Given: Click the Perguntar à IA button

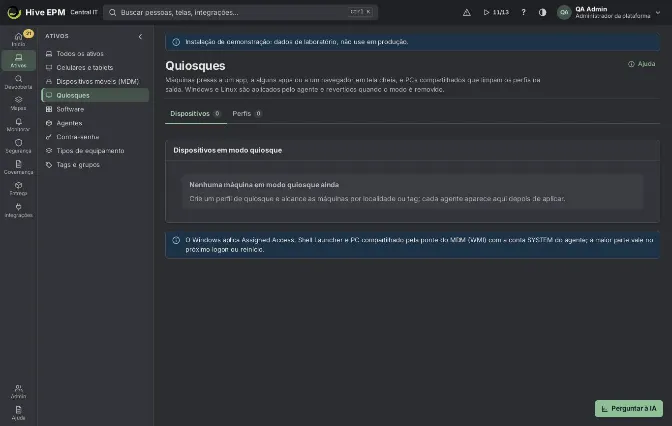Looking at the screenshot, I should (629, 408).
